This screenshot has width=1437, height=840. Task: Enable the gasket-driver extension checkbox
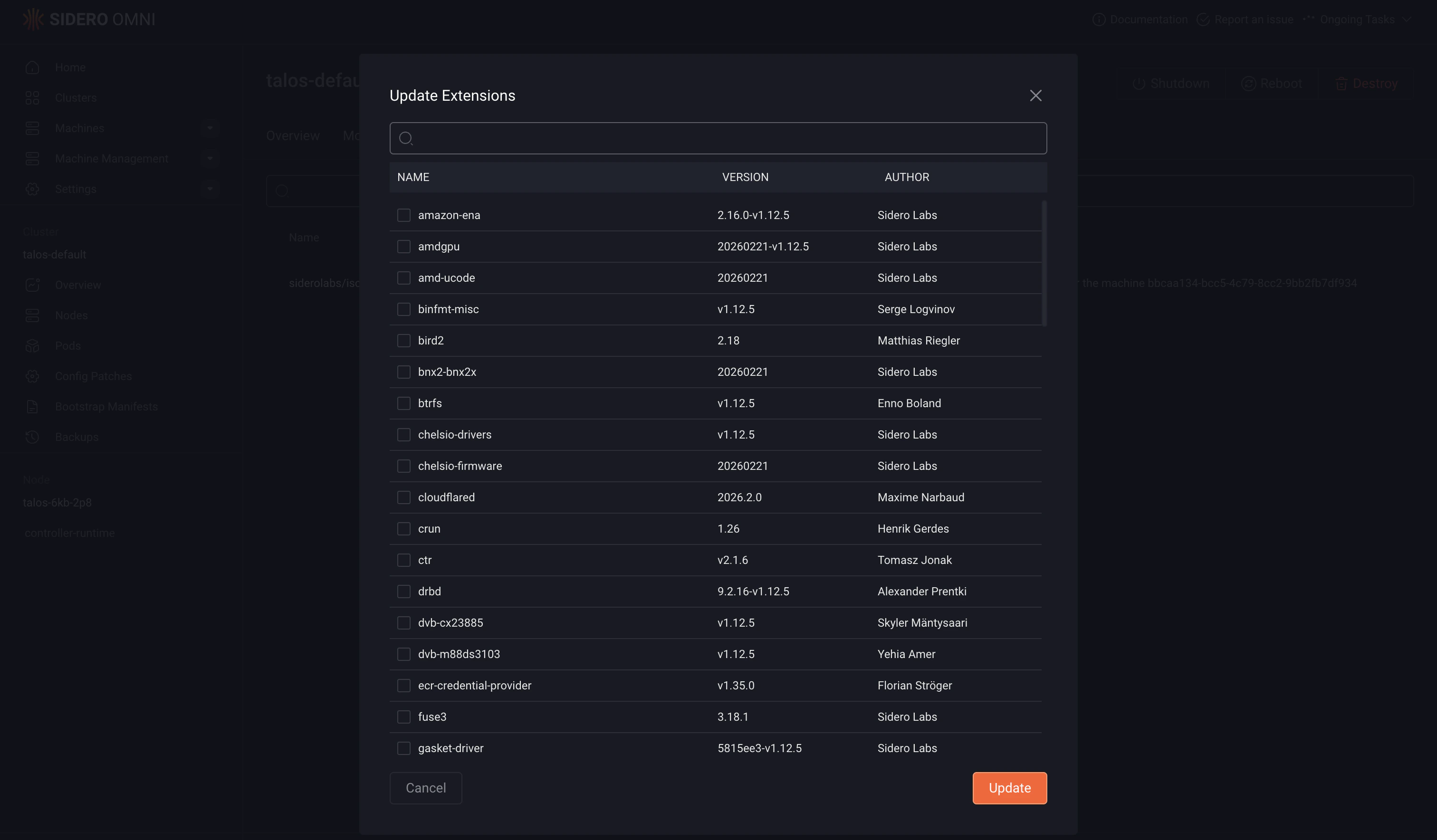(x=404, y=748)
